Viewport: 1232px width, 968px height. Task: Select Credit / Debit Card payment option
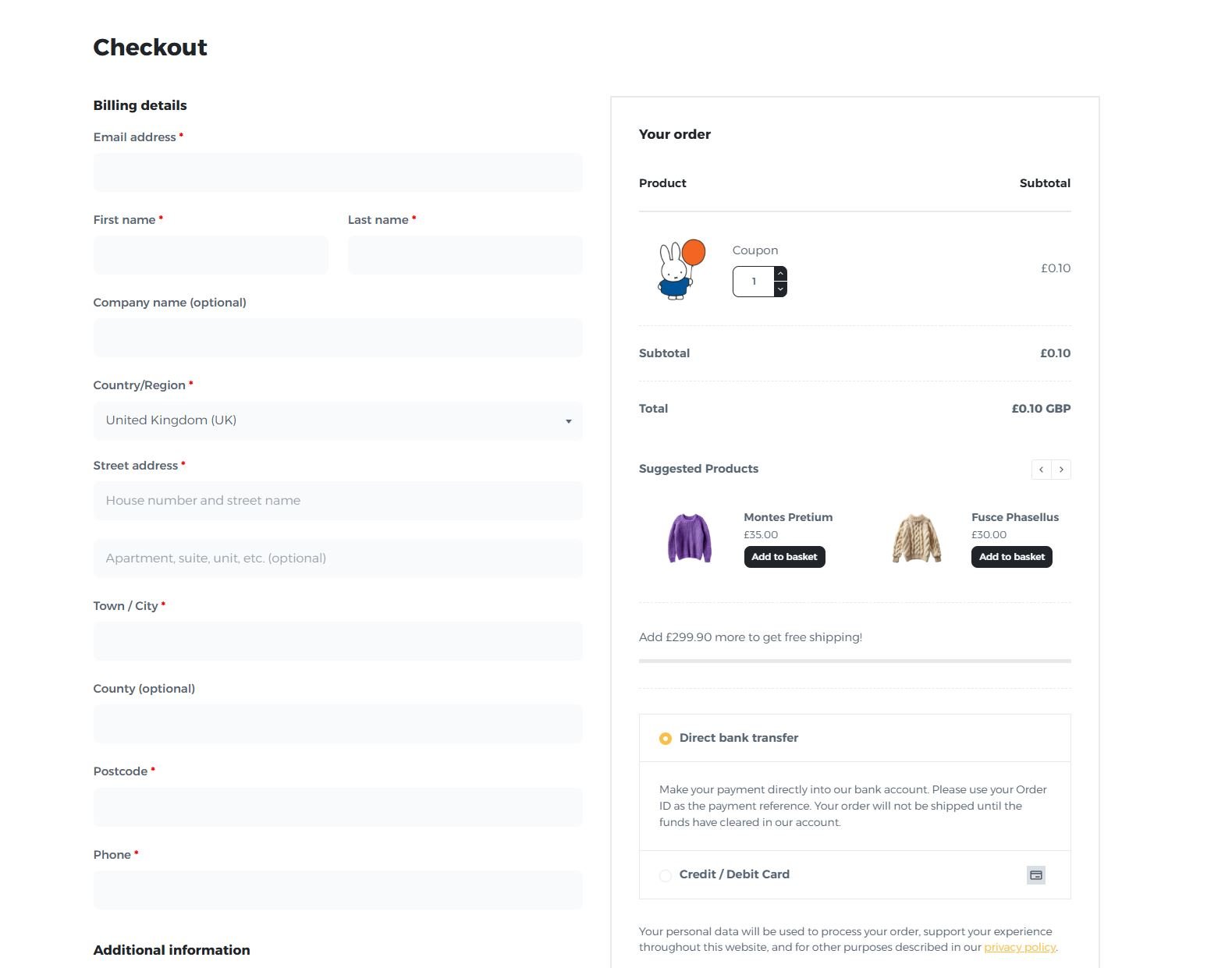(665, 875)
